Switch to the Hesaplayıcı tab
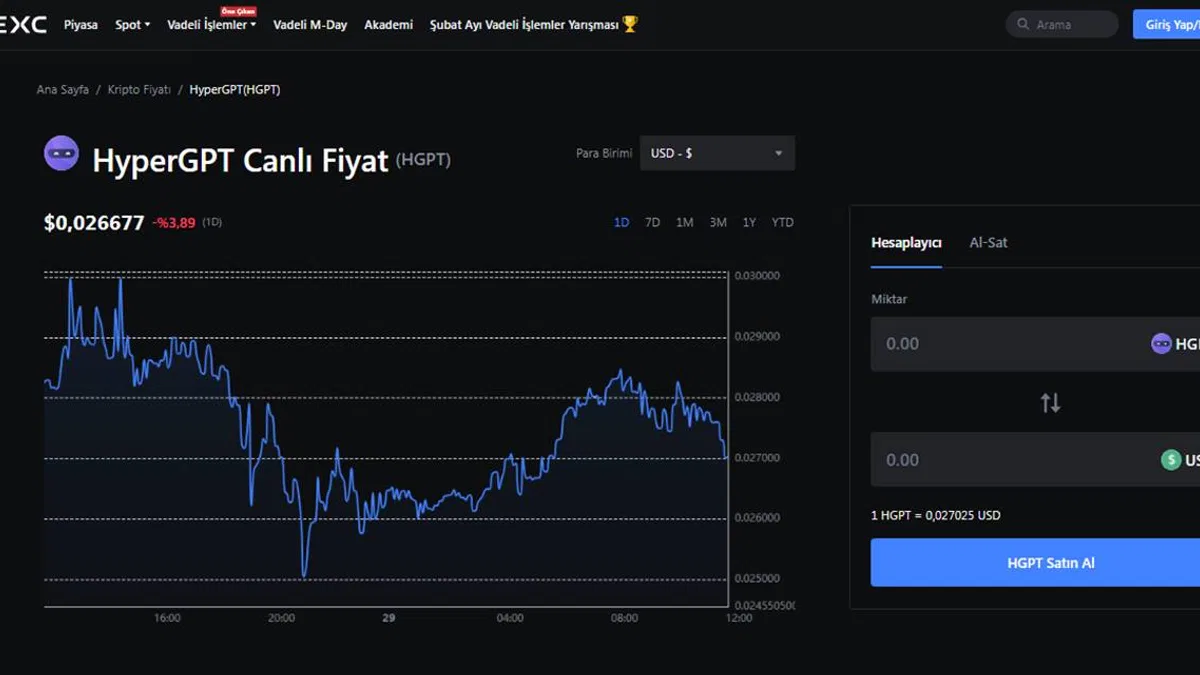Screen dimensions: 1200x675 906,243
